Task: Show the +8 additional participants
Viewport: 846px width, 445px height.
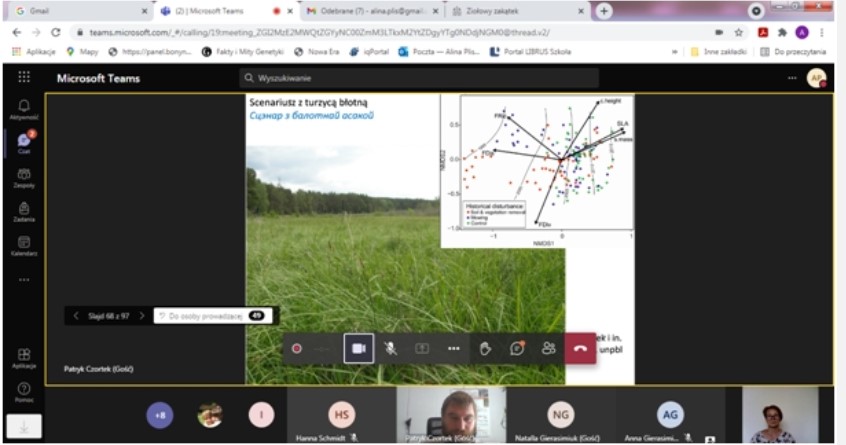Action: click(x=159, y=415)
